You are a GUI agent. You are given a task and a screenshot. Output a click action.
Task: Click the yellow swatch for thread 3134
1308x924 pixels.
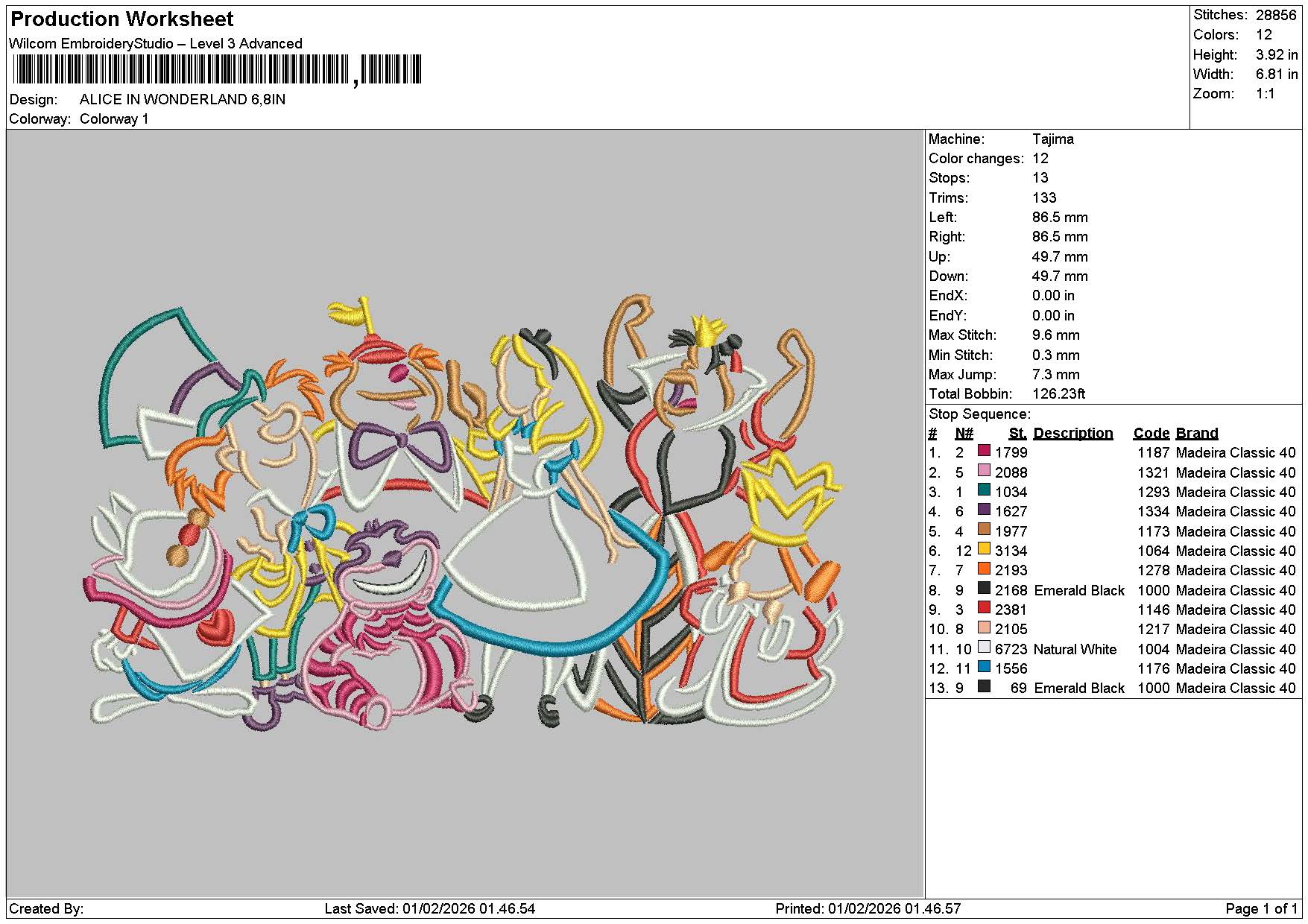984,549
